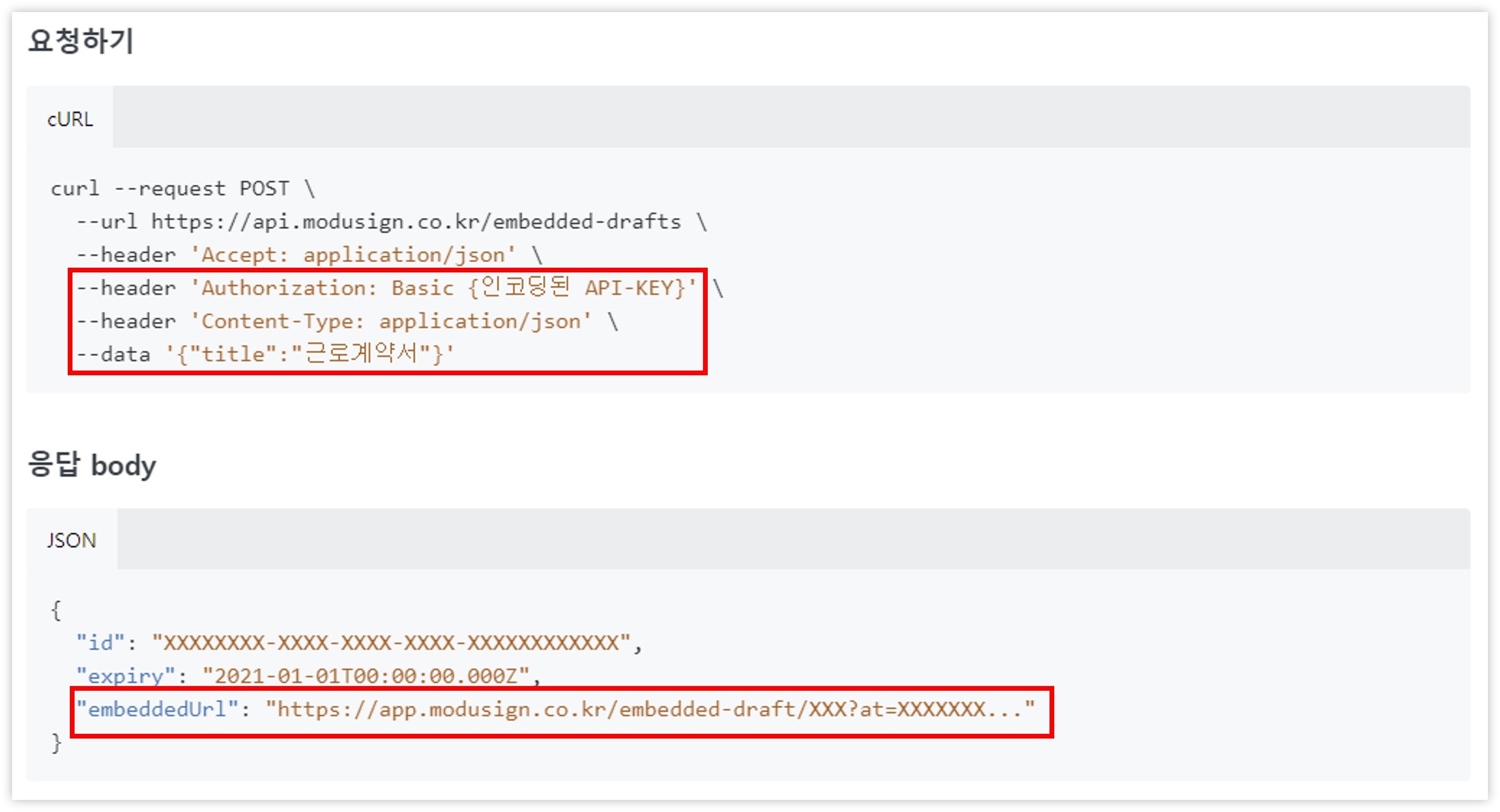Screen dimensions: 1500x812
Task: Click the app.modusign.co.kr embedded-draft URL value
Action: pos(649,709)
